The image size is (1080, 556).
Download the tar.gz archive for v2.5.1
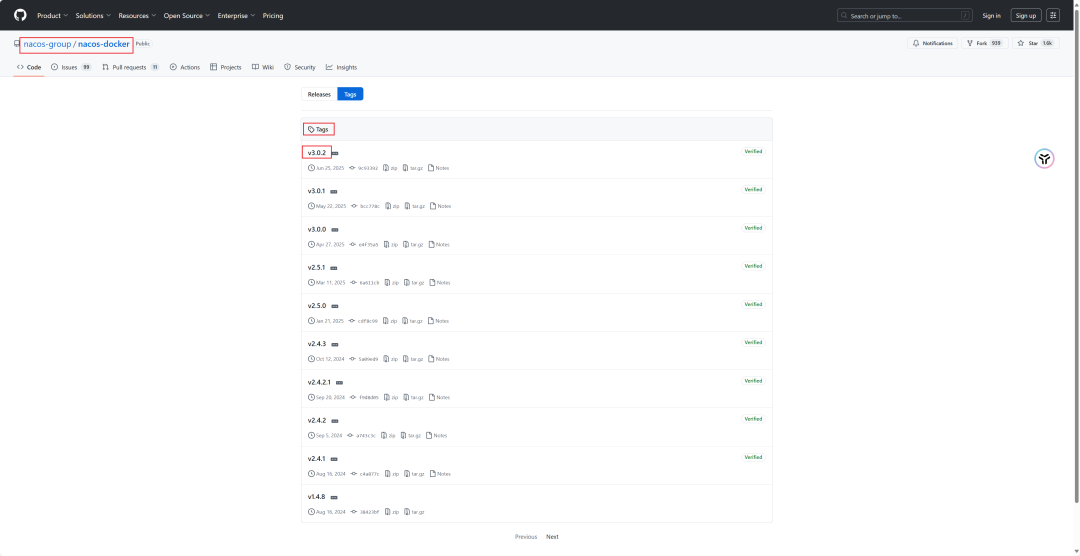[413, 282]
